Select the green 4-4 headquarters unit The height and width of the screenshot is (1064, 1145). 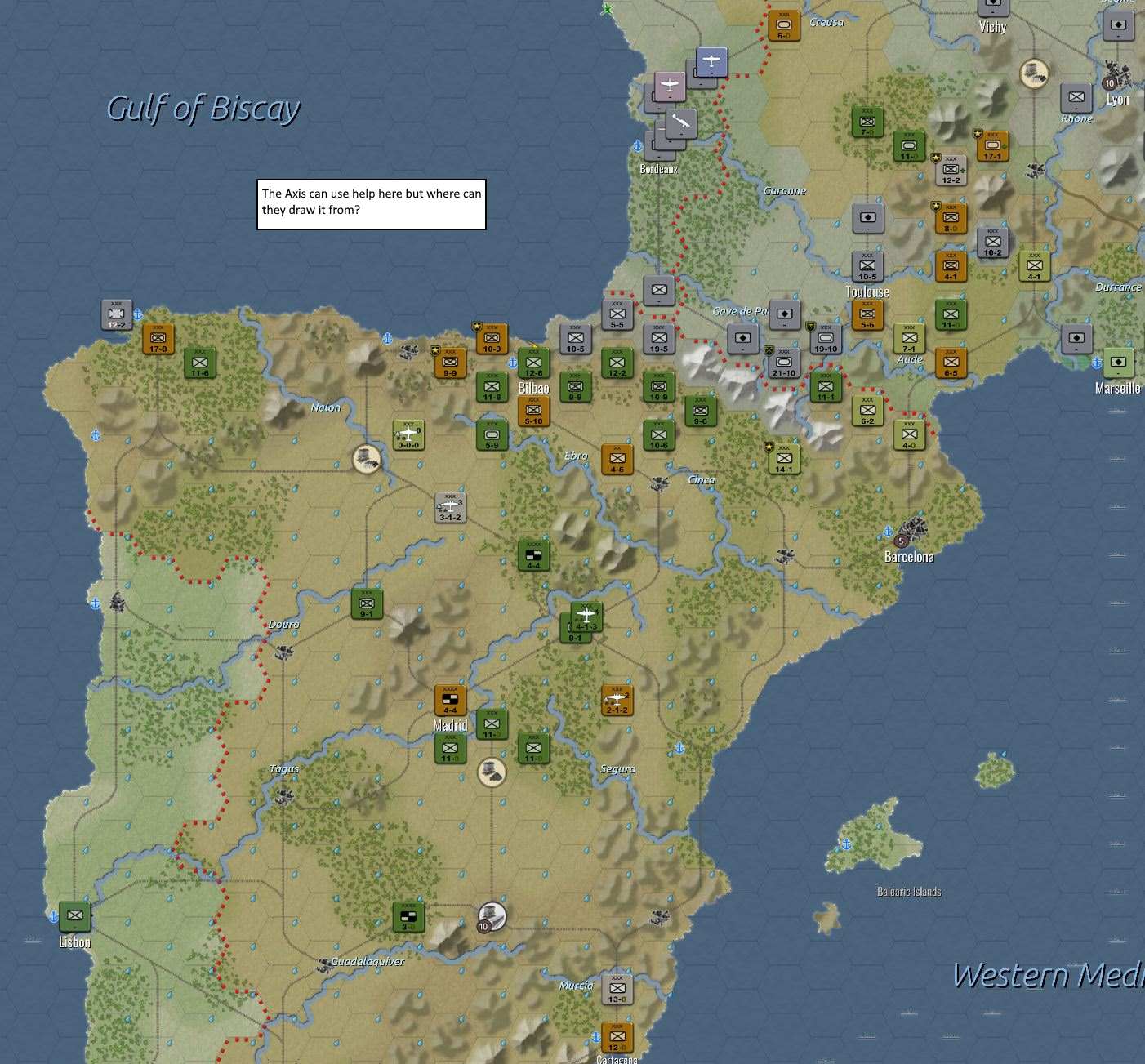533,555
